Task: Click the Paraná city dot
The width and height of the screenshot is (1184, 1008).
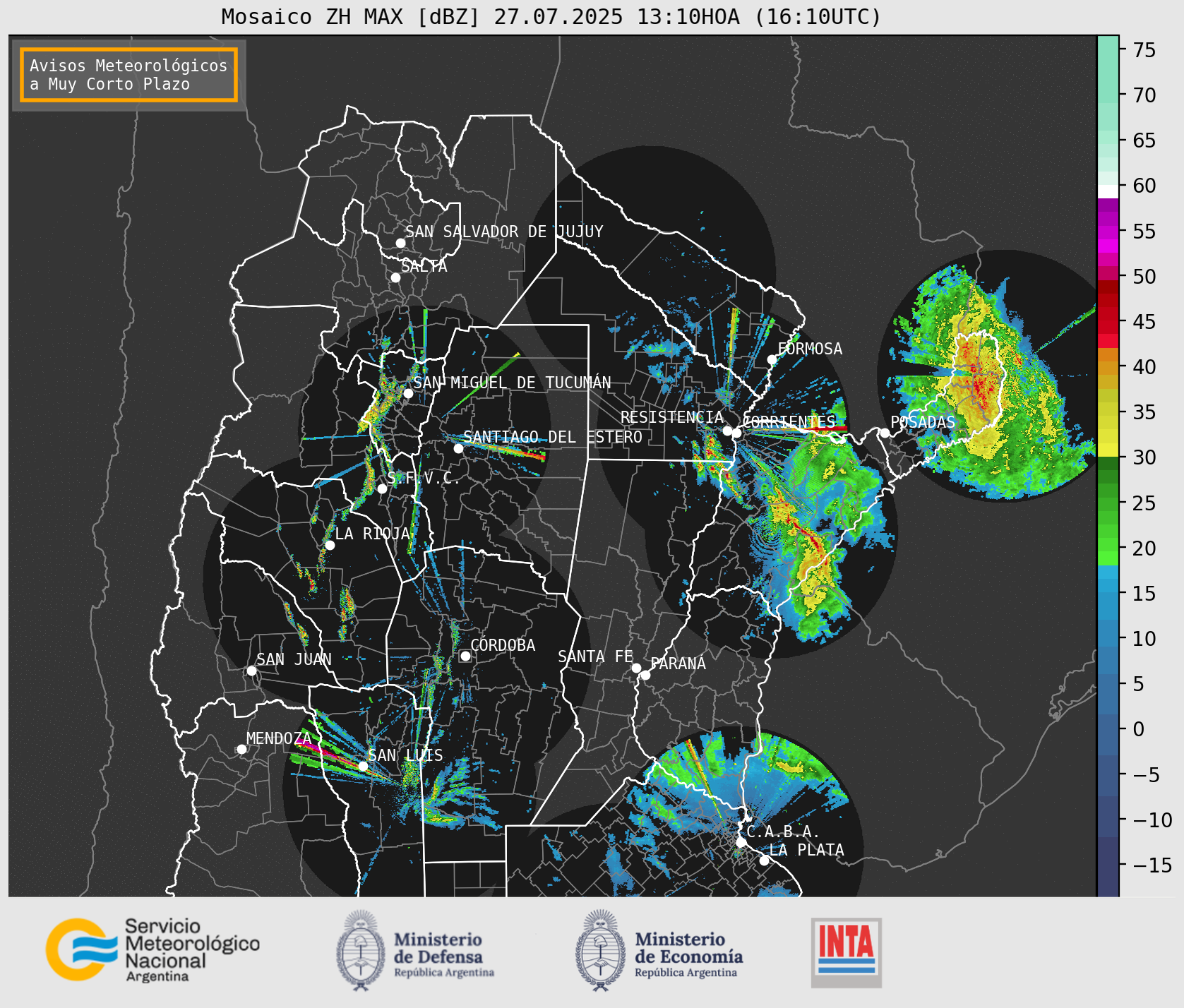Action: (x=645, y=675)
